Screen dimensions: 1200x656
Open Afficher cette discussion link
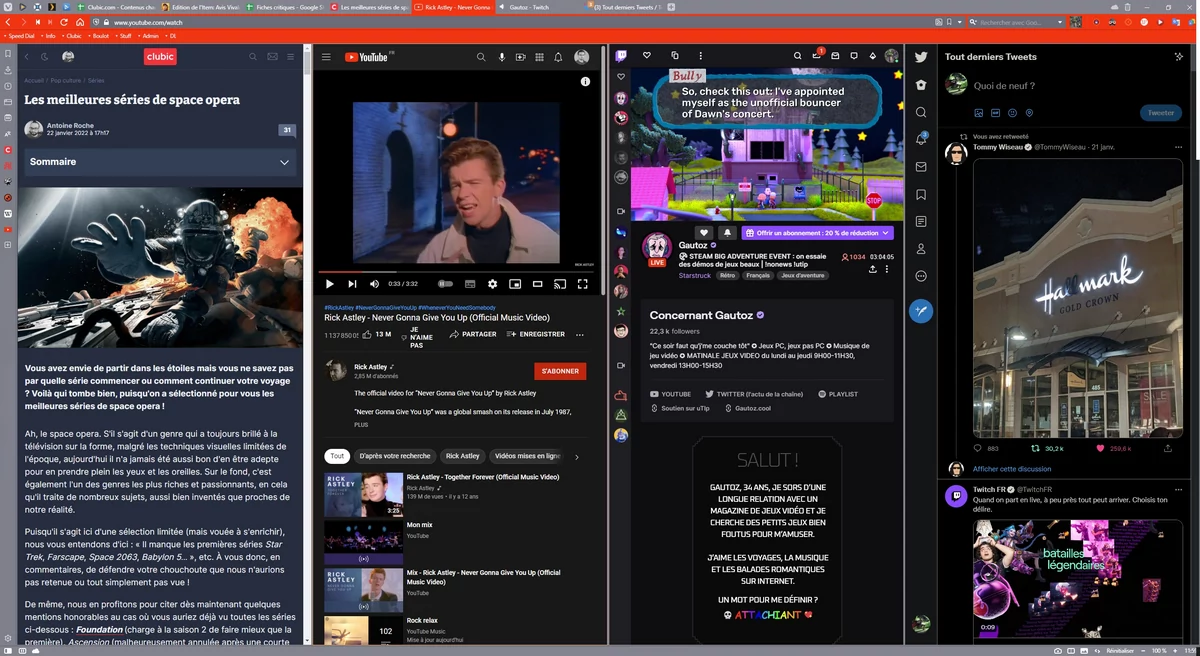1012,469
